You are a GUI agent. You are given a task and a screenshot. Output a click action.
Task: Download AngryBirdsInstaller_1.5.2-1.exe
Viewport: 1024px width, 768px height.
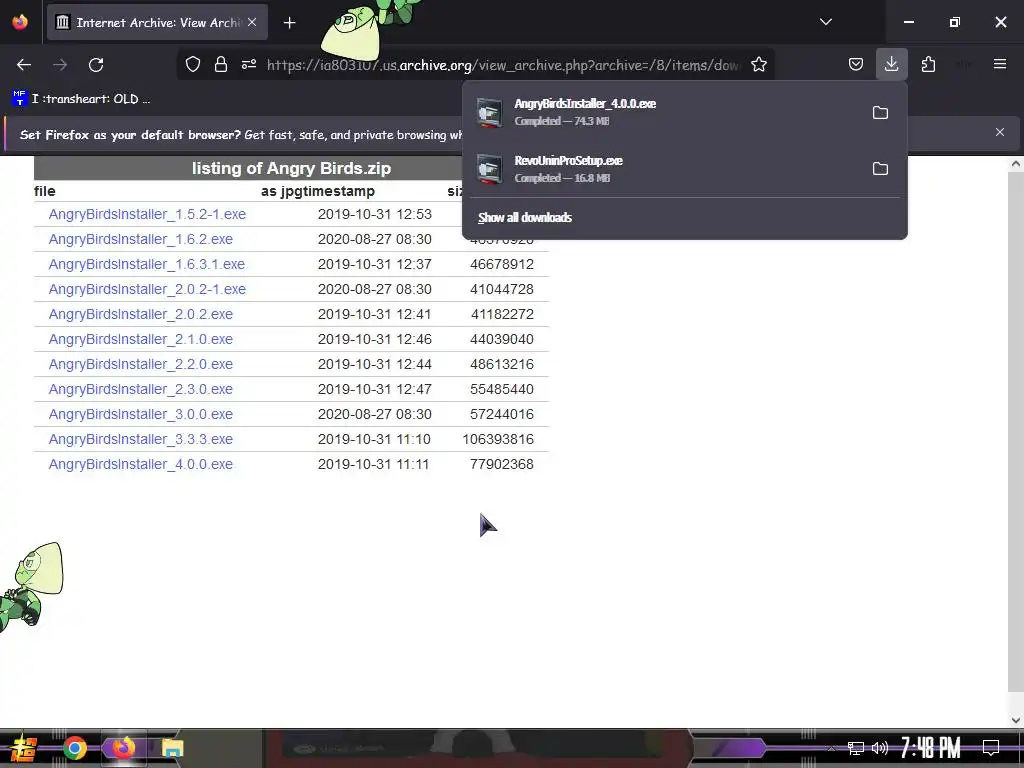pyautogui.click(x=147, y=214)
